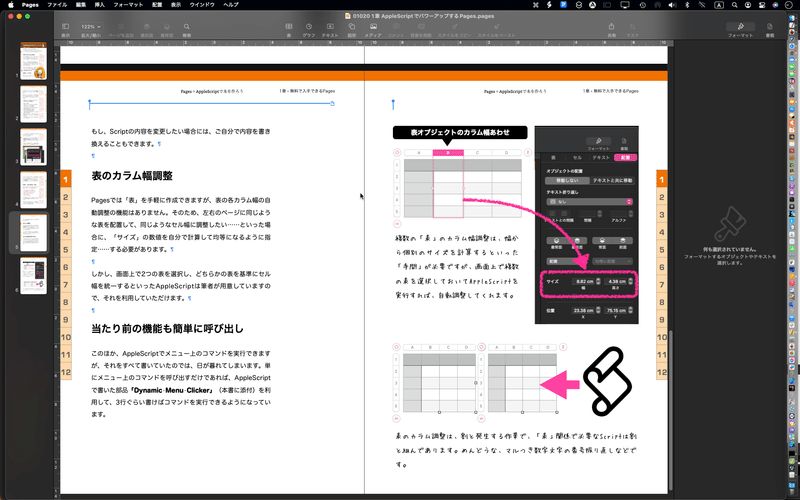The height and width of the screenshot is (500, 800).
Task: Select page 2 thumbnail in sidebar
Action: (33, 104)
